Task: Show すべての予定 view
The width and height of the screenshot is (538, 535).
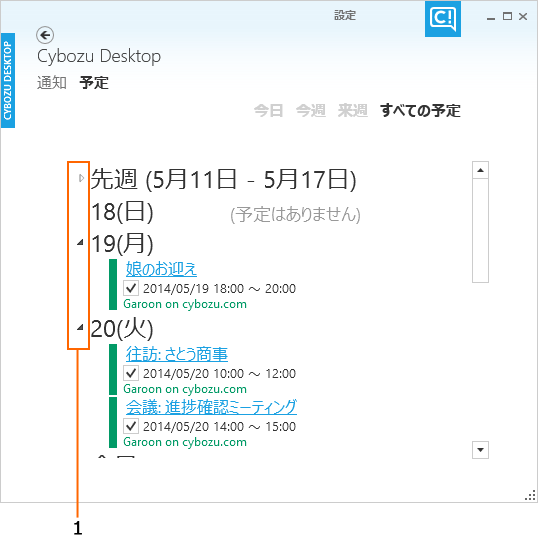Action: (x=420, y=111)
